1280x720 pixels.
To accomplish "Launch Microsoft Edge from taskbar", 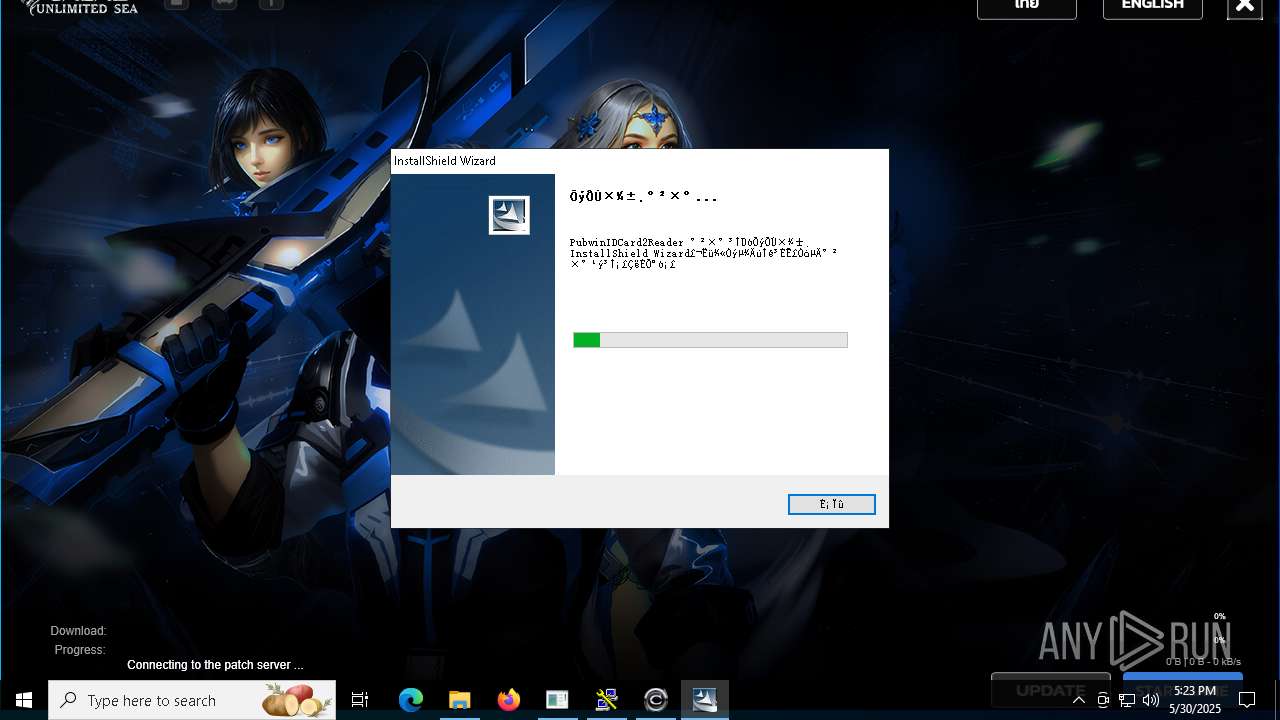I will click(411, 700).
